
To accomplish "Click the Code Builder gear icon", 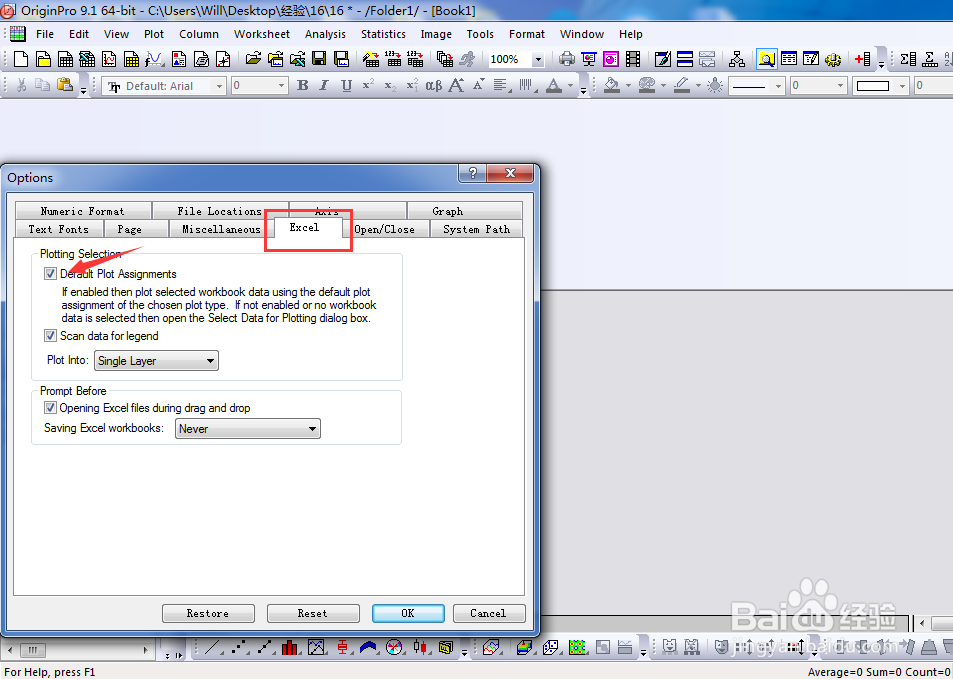I will click(x=833, y=59).
